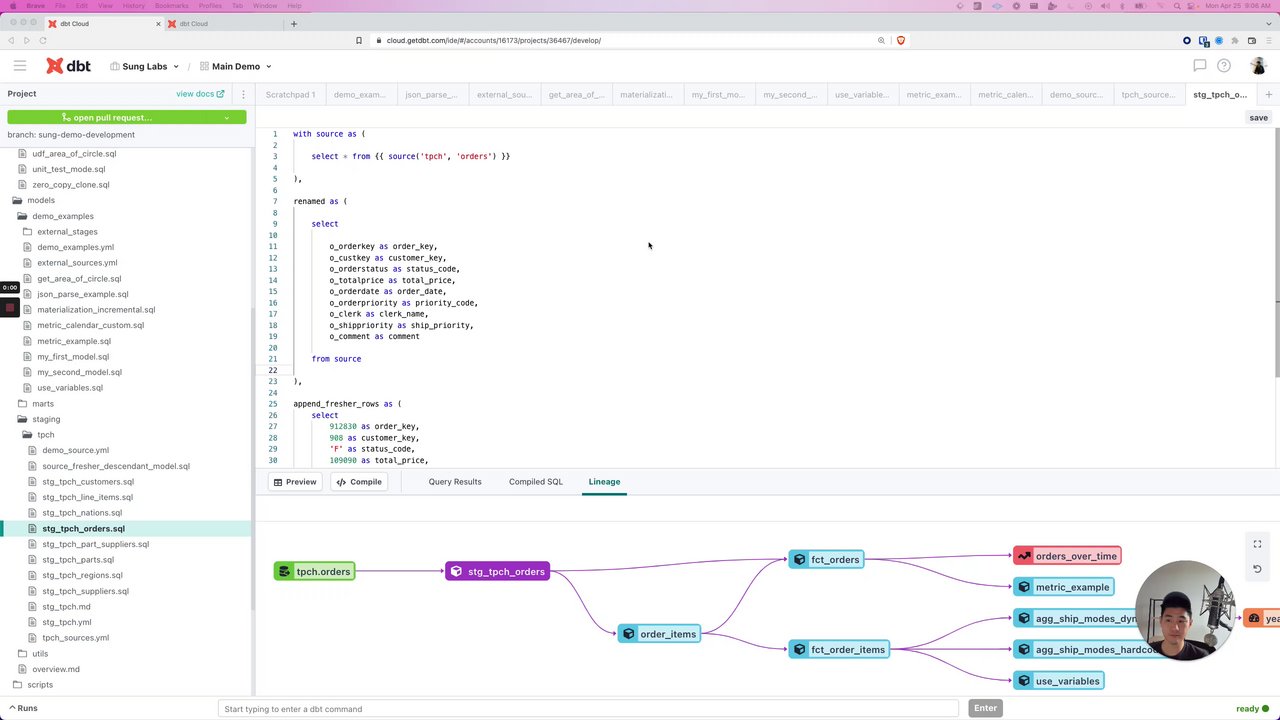Open the user profile avatar
This screenshot has width=1280, height=720.
pos(1258,66)
